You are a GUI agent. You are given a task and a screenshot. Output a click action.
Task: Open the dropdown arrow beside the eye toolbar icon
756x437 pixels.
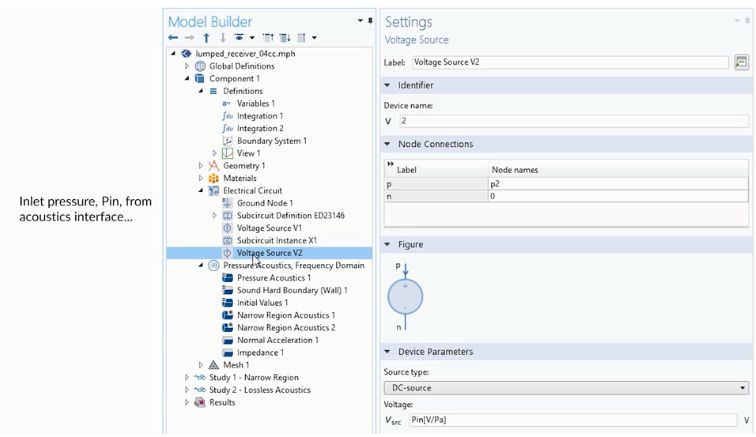click(252, 38)
